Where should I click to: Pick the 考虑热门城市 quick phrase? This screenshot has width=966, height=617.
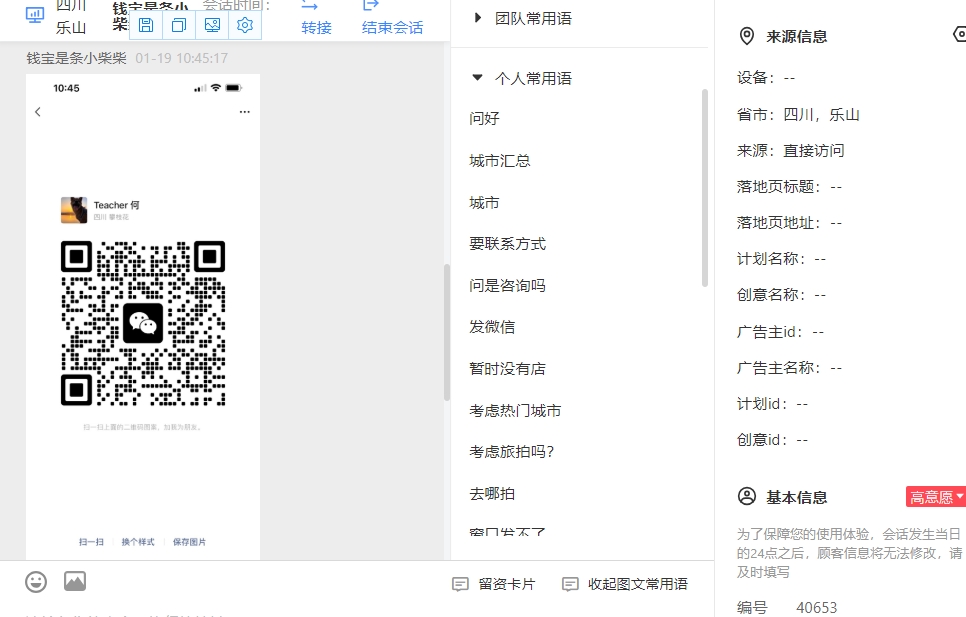pos(515,411)
